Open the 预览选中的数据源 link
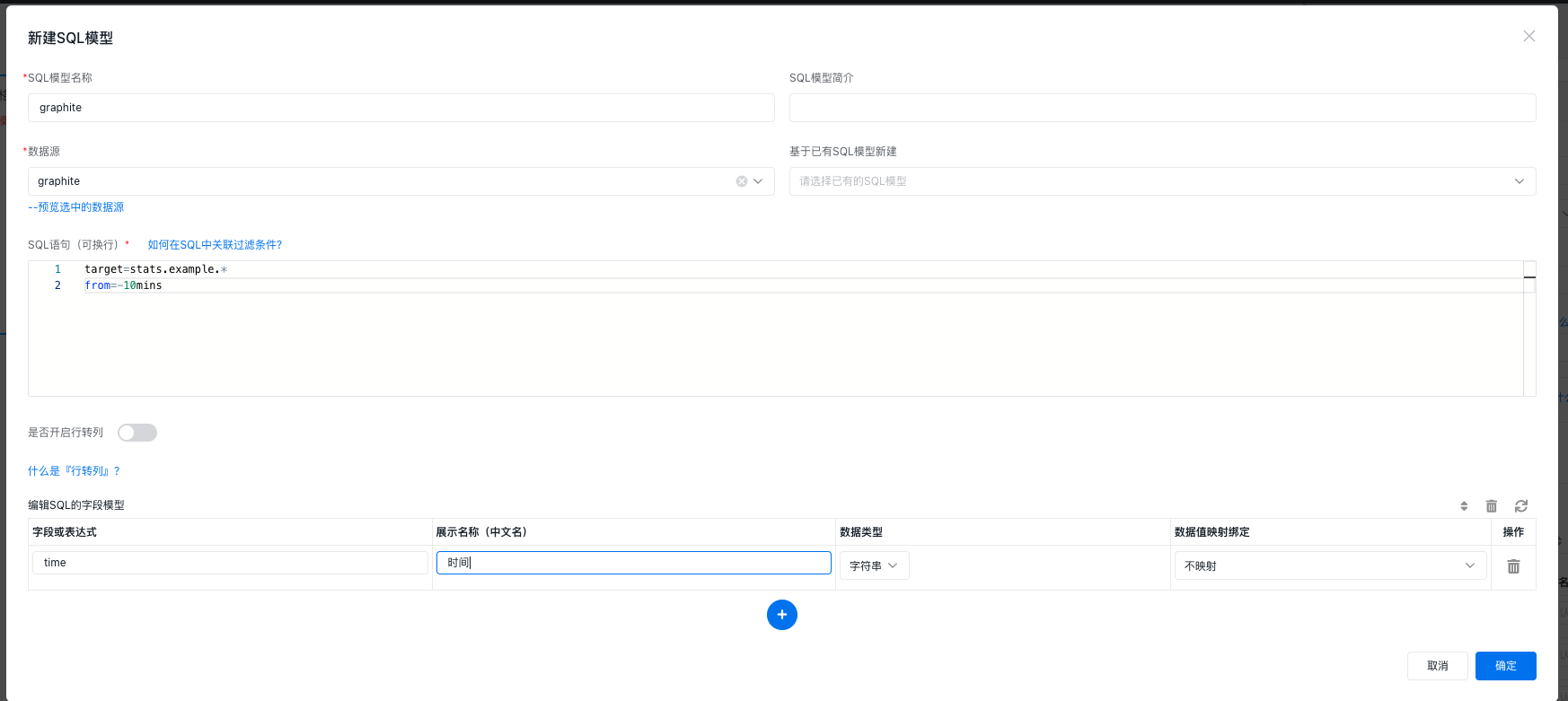Viewport: 1568px width, 701px height. point(76,207)
